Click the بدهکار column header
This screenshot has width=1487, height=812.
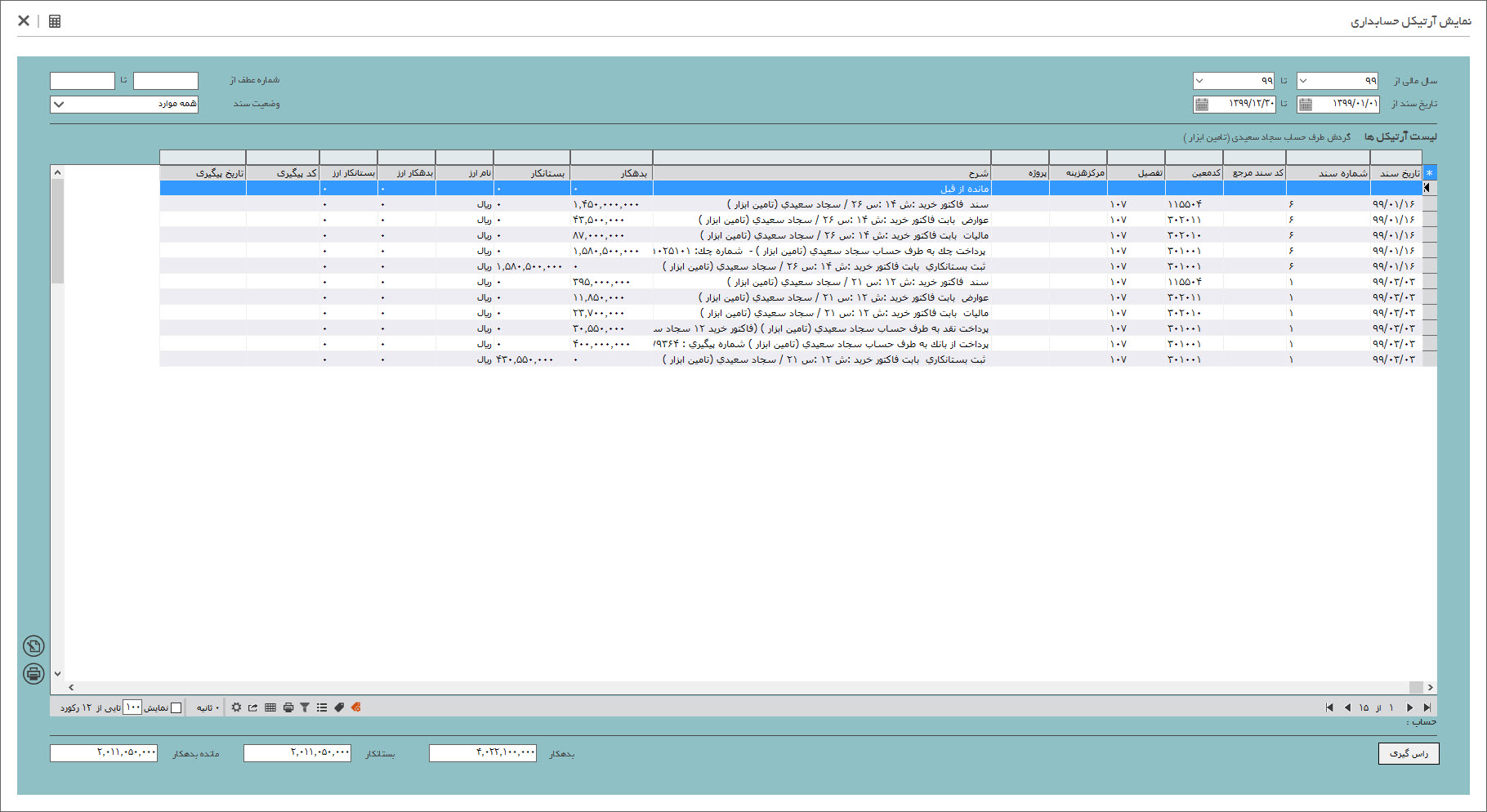coord(612,173)
